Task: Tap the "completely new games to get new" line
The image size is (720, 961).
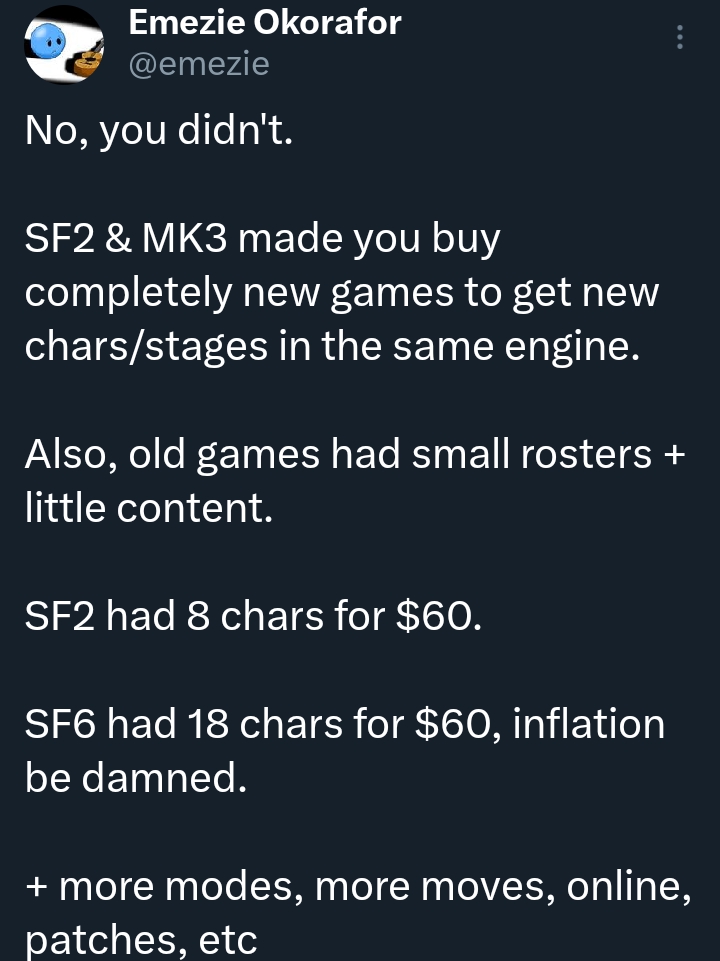Action: click(343, 293)
